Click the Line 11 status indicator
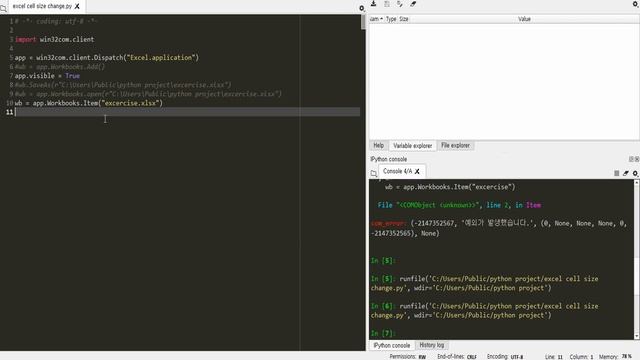640x360 pixels. coord(553,356)
